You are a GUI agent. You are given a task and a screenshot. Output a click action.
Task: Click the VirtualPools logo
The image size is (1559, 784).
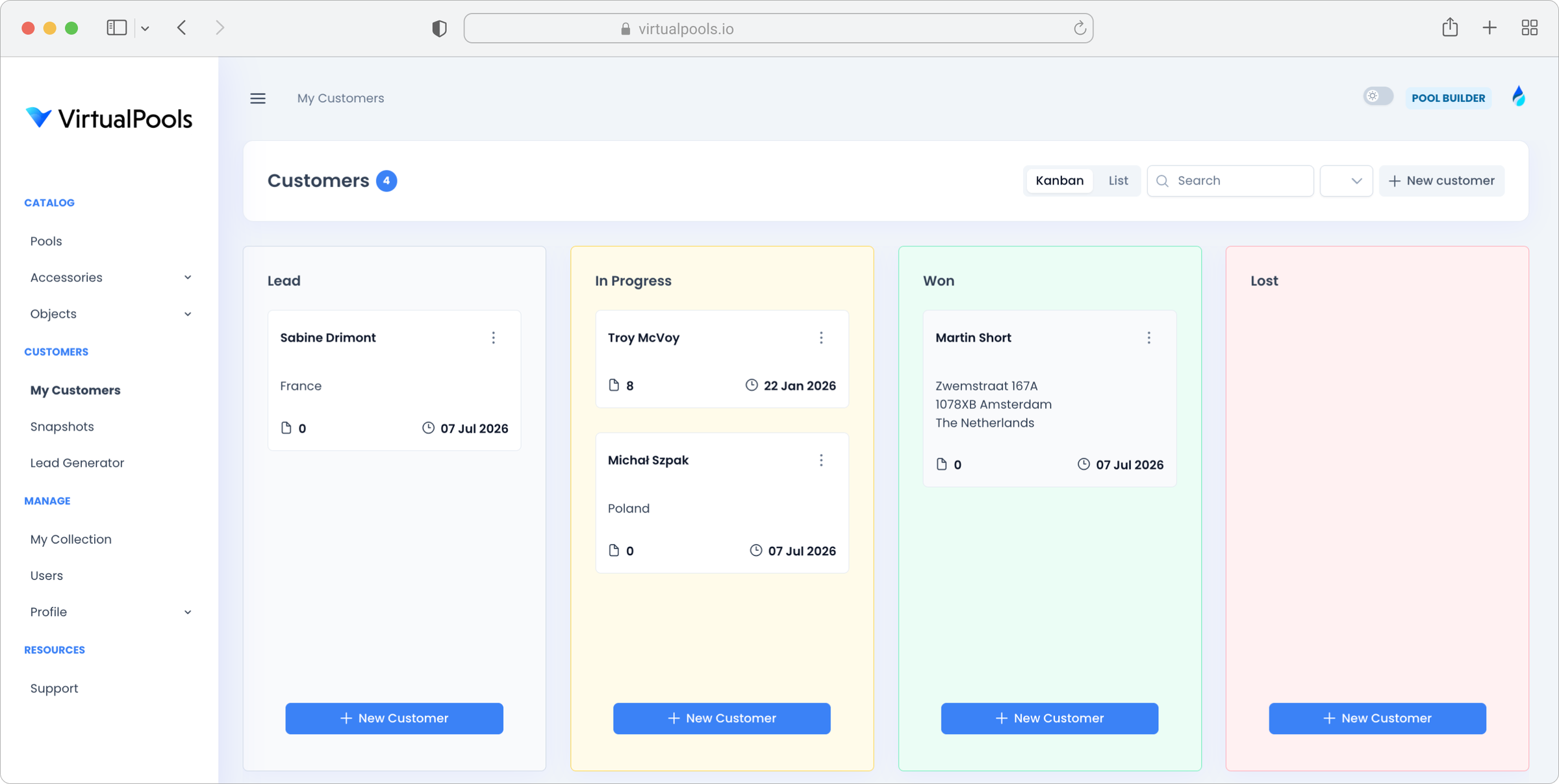[108, 118]
